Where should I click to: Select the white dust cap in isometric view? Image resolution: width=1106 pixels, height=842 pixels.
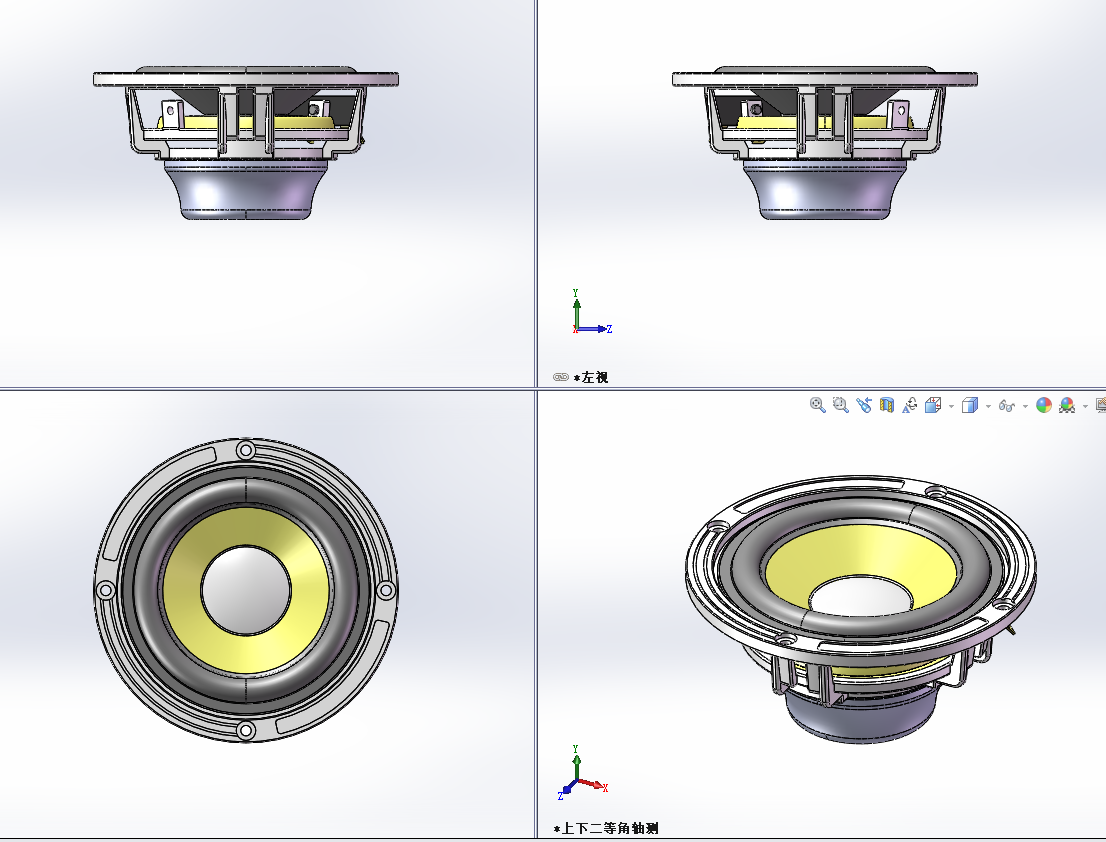point(861,596)
